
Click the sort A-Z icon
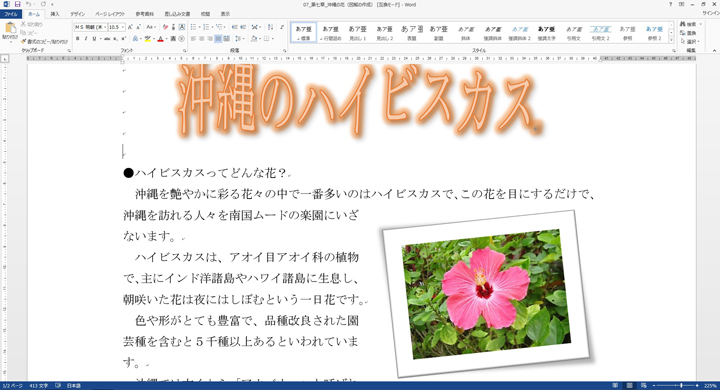[270, 27]
